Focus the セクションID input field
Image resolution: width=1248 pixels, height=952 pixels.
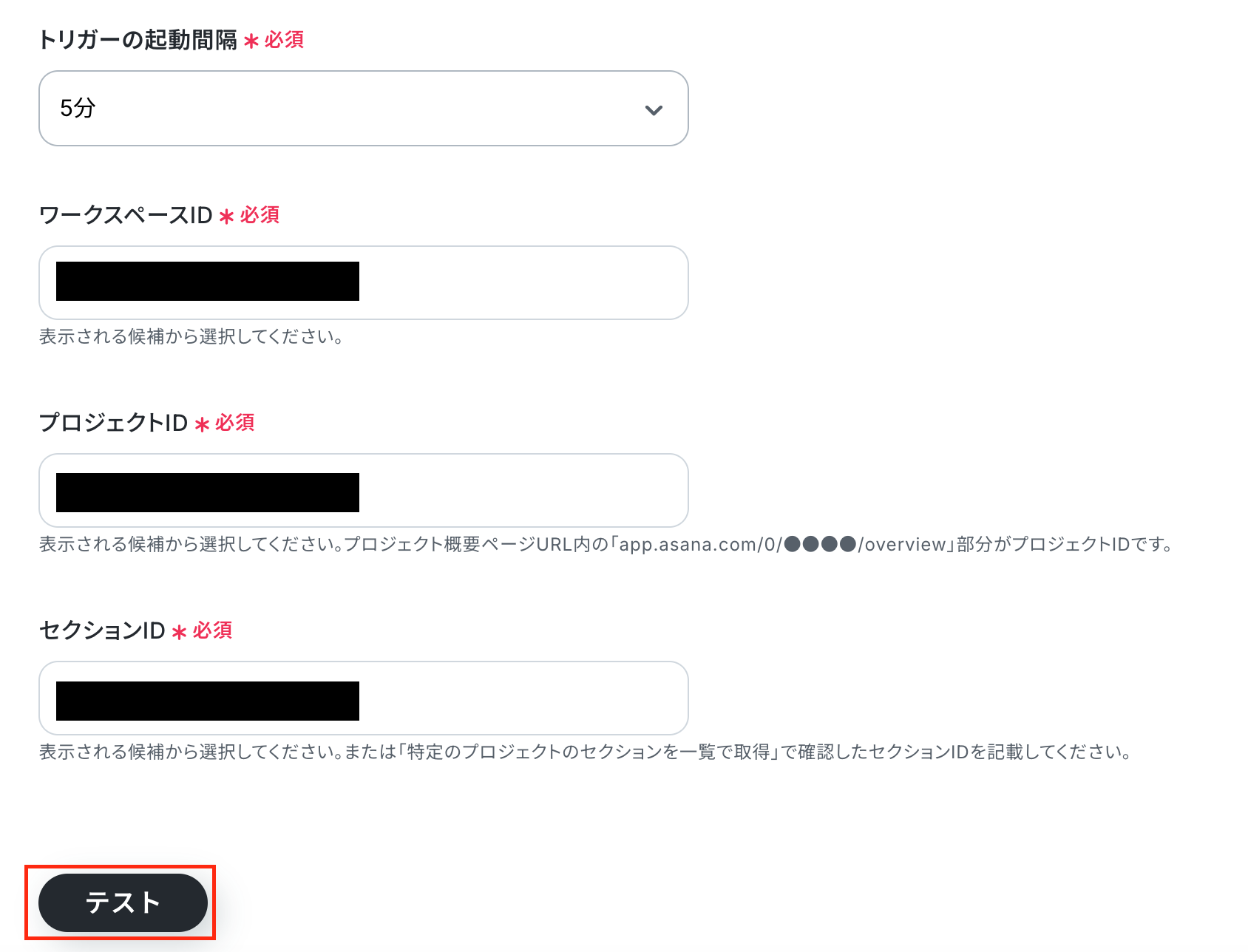tap(363, 698)
